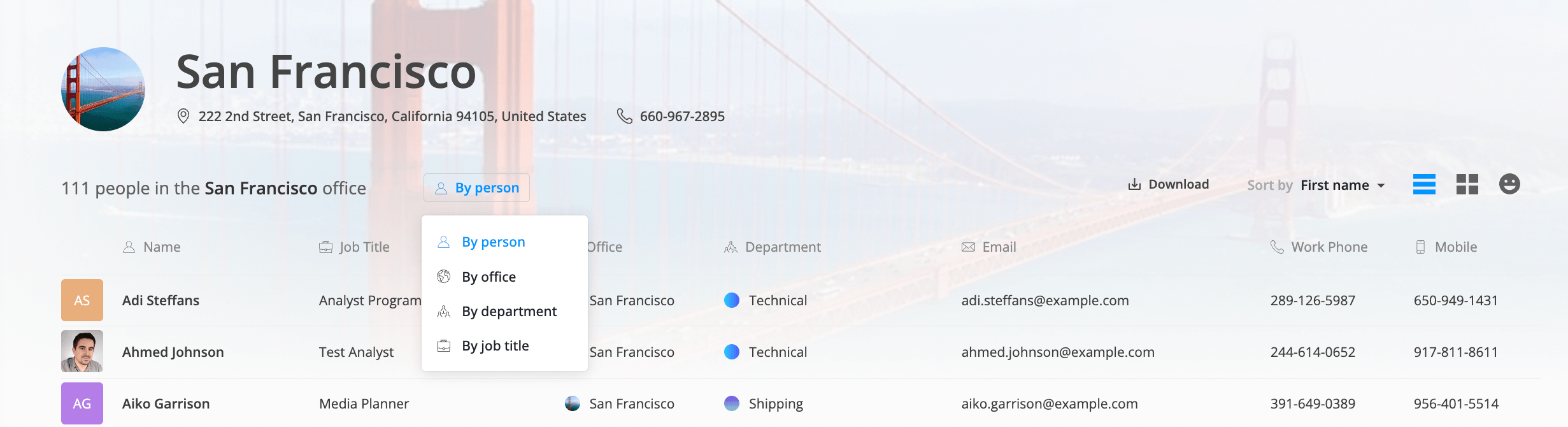Open the smiley face photo view
This screenshot has width=1568, height=427.
click(x=1509, y=184)
